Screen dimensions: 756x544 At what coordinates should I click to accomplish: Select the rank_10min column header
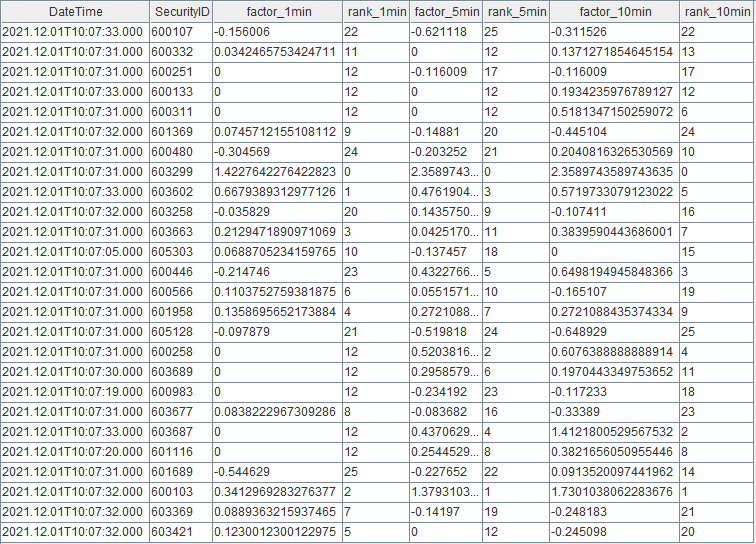716,11
